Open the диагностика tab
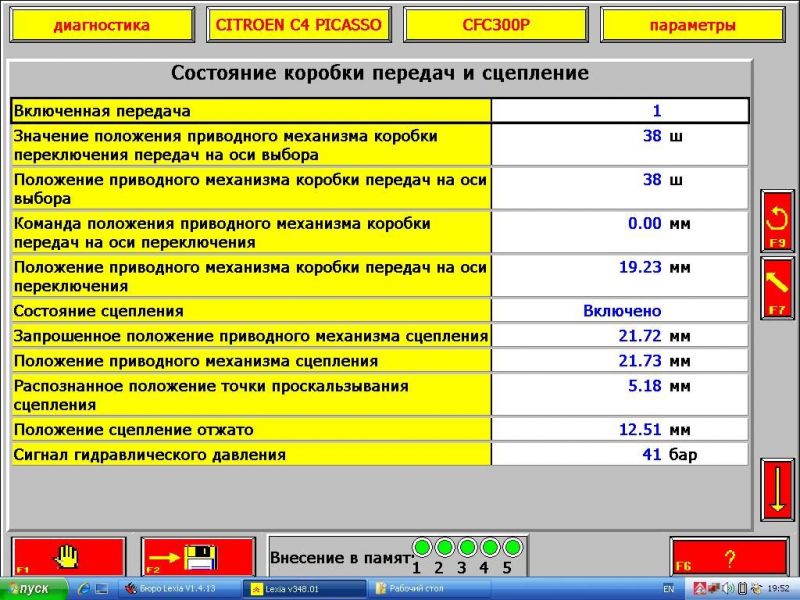Screen dimensions: 800x600 coord(101,25)
